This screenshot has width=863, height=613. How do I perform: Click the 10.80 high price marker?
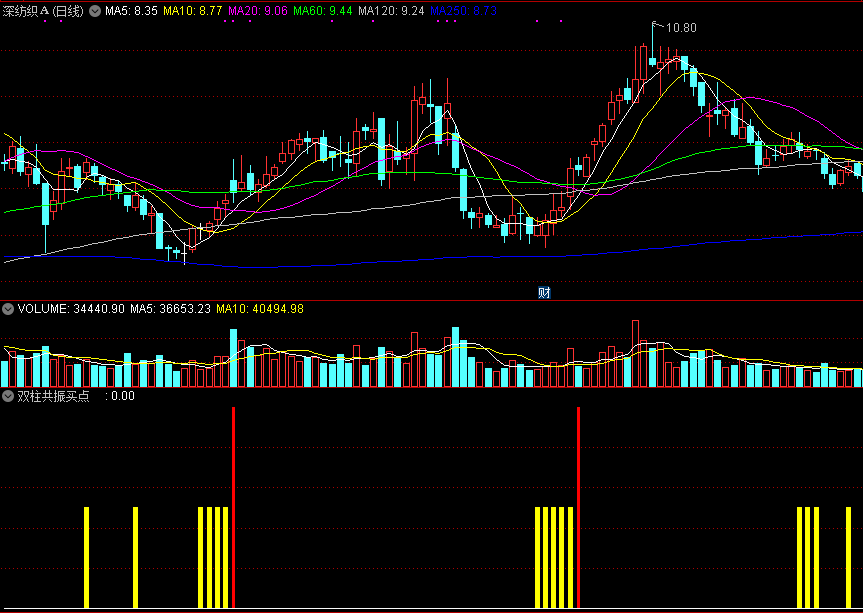[x=681, y=28]
